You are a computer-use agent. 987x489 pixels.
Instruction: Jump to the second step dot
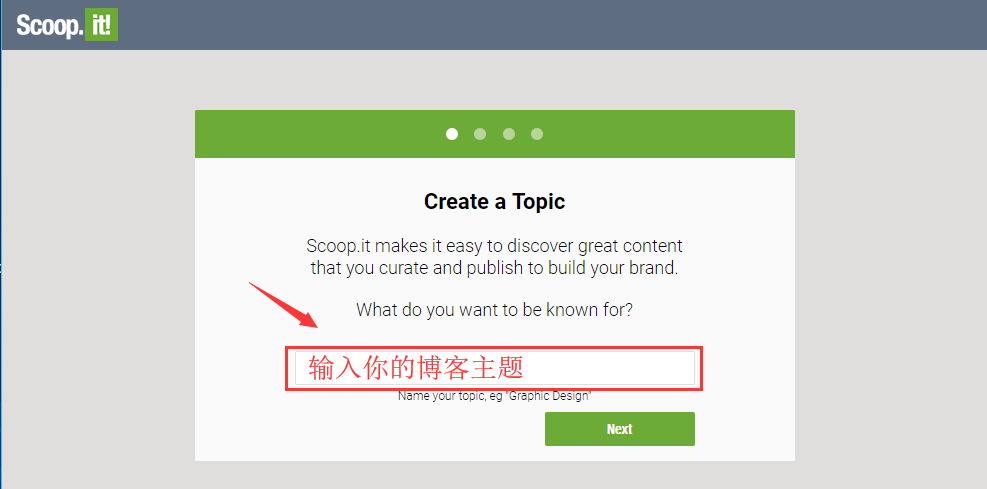coord(480,134)
